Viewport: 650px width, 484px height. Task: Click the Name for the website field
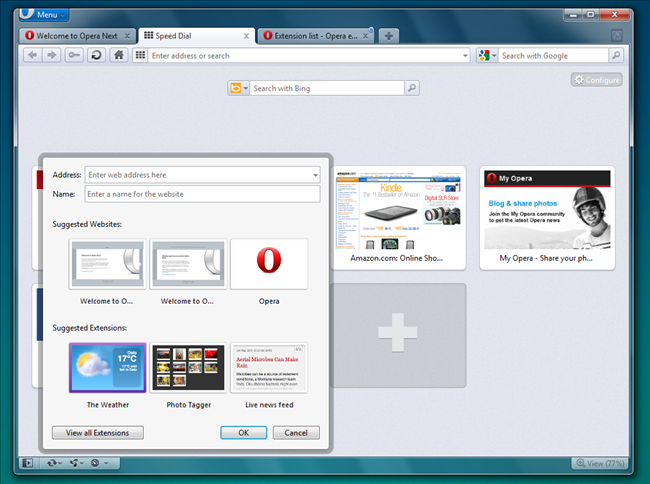pos(202,194)
